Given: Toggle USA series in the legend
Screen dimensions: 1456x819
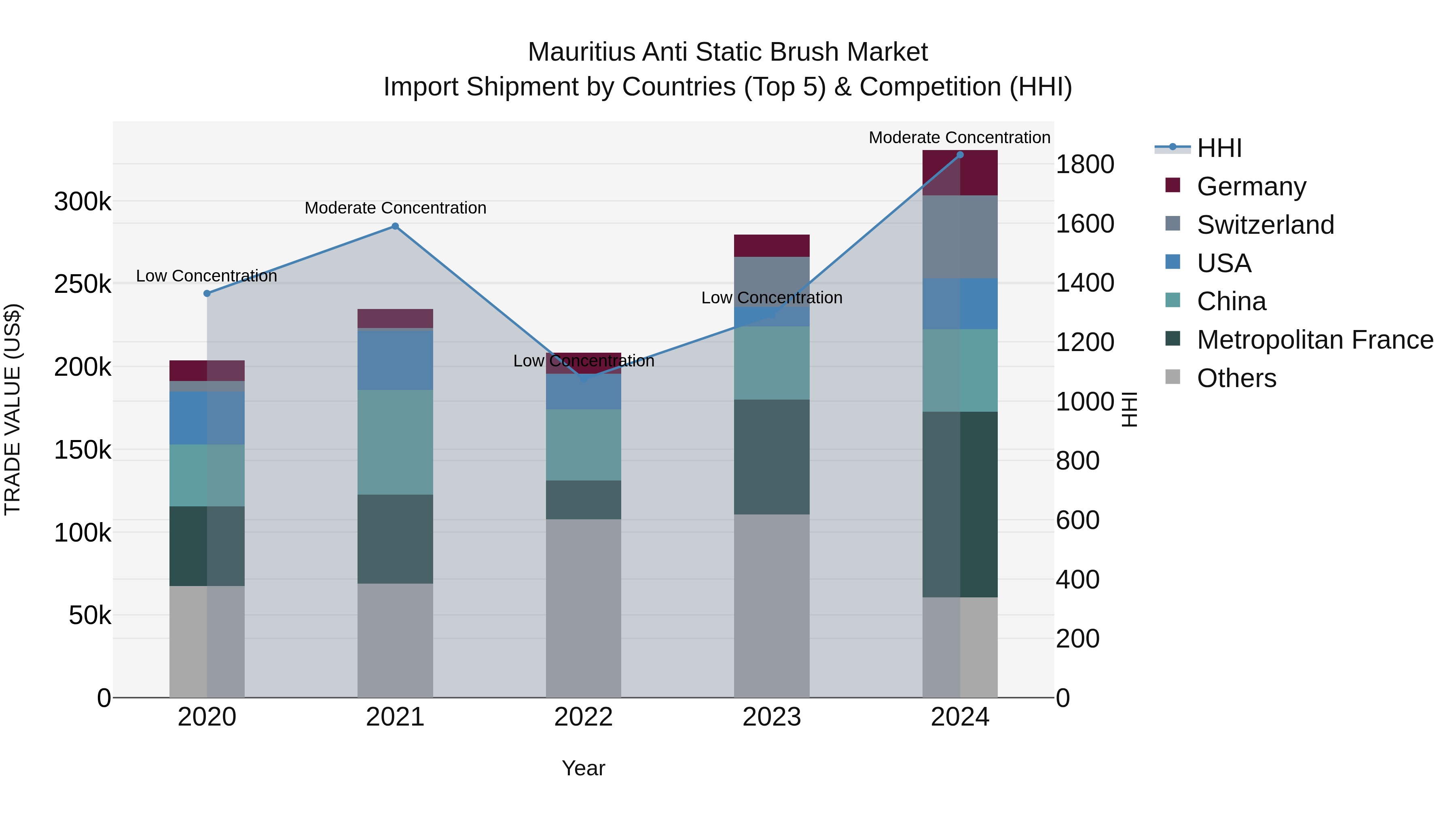Looking at the screenshot, I should [1208, 263].
